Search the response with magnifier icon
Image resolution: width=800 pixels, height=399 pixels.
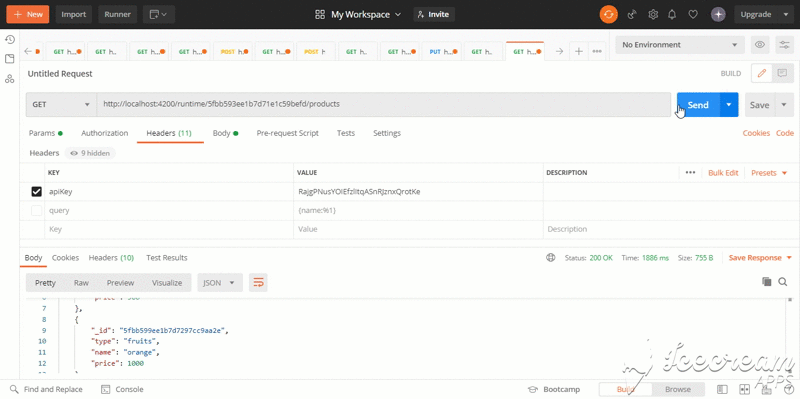(783, 282)
